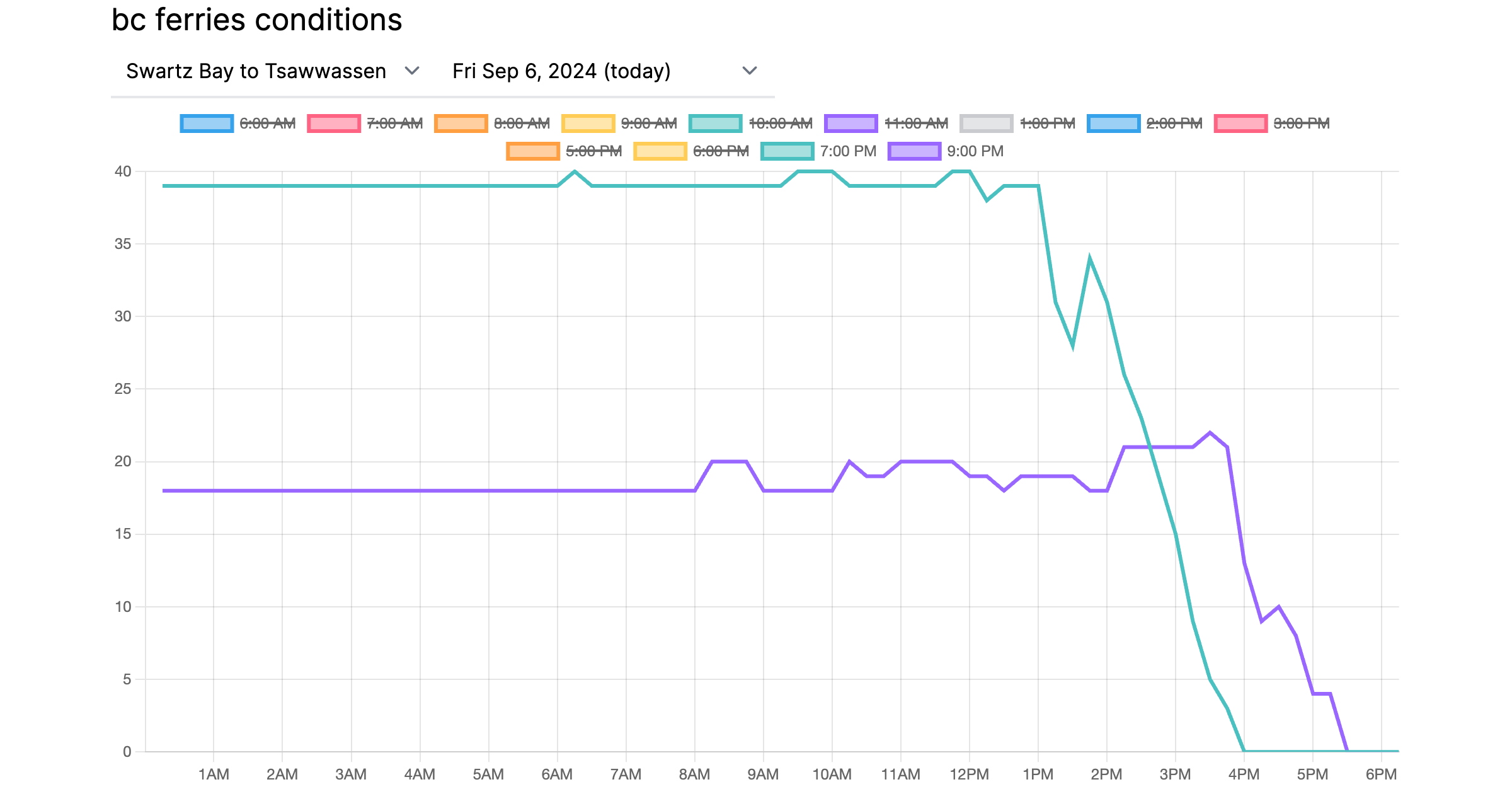
Task: Click the 7:00 AM legend color box
Action: (334, 124)
